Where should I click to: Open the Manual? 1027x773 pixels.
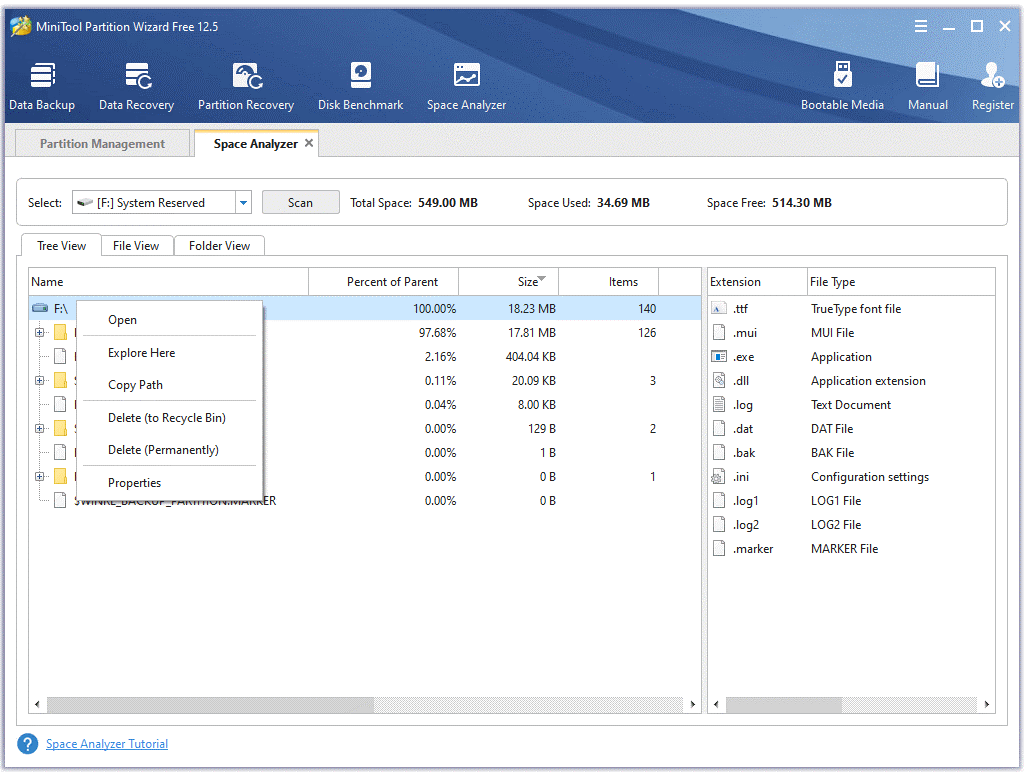tap(927, 85)
